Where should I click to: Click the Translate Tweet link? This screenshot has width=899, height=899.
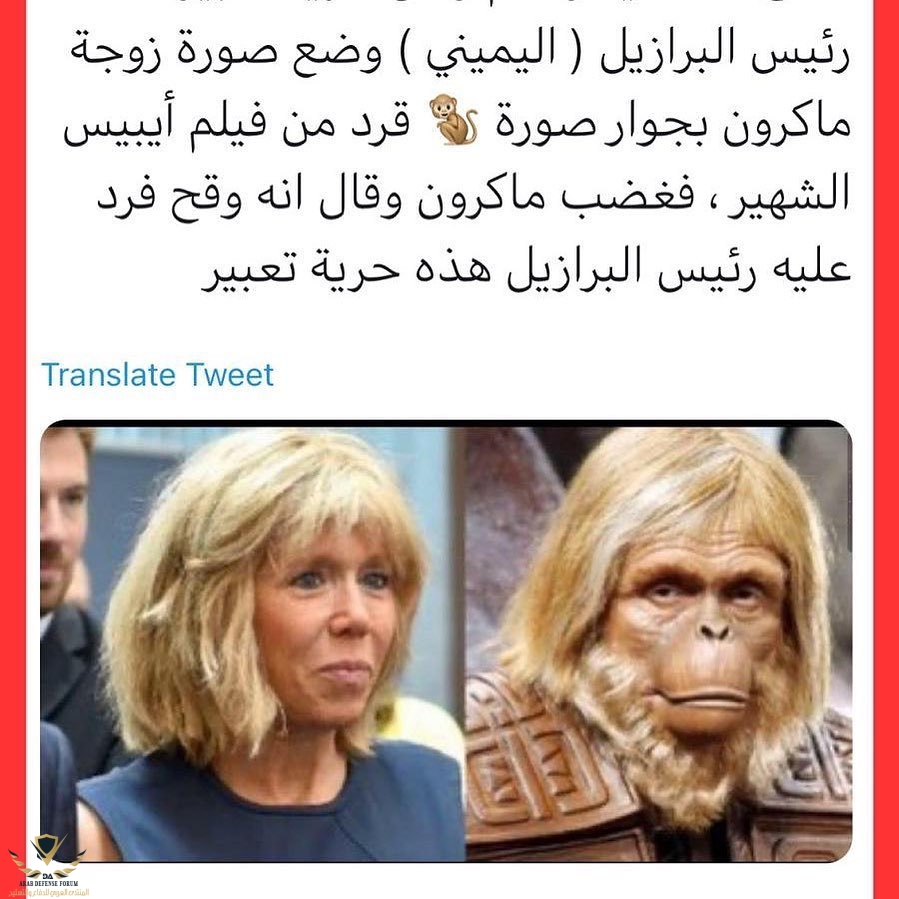tap(158, 375)
